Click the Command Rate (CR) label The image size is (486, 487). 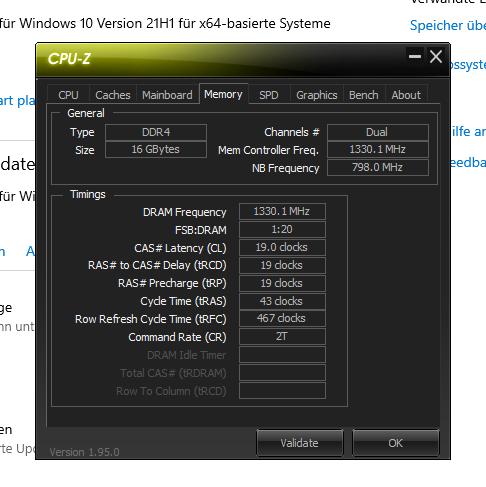(177, 337)
